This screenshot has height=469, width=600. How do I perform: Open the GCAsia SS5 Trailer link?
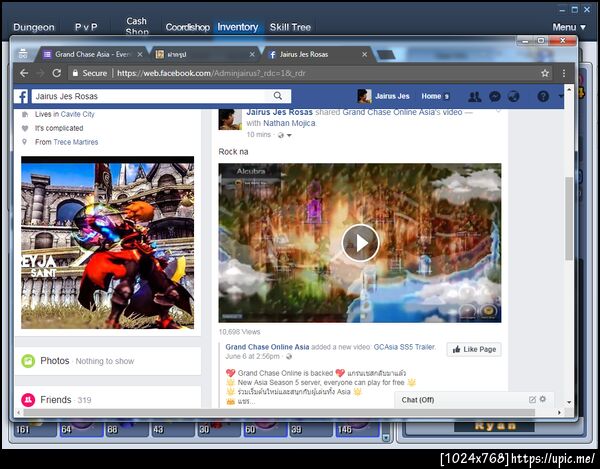click(404, 347)
